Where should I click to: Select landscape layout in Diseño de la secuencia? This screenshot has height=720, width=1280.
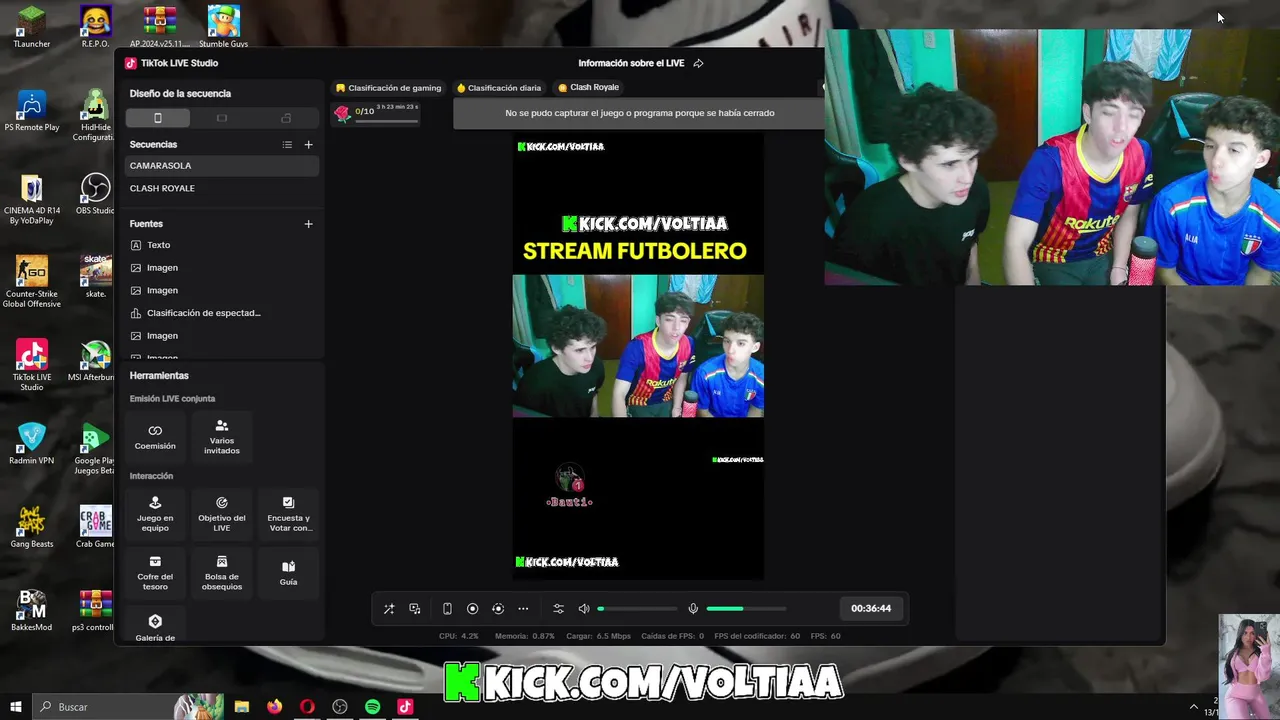222,118
